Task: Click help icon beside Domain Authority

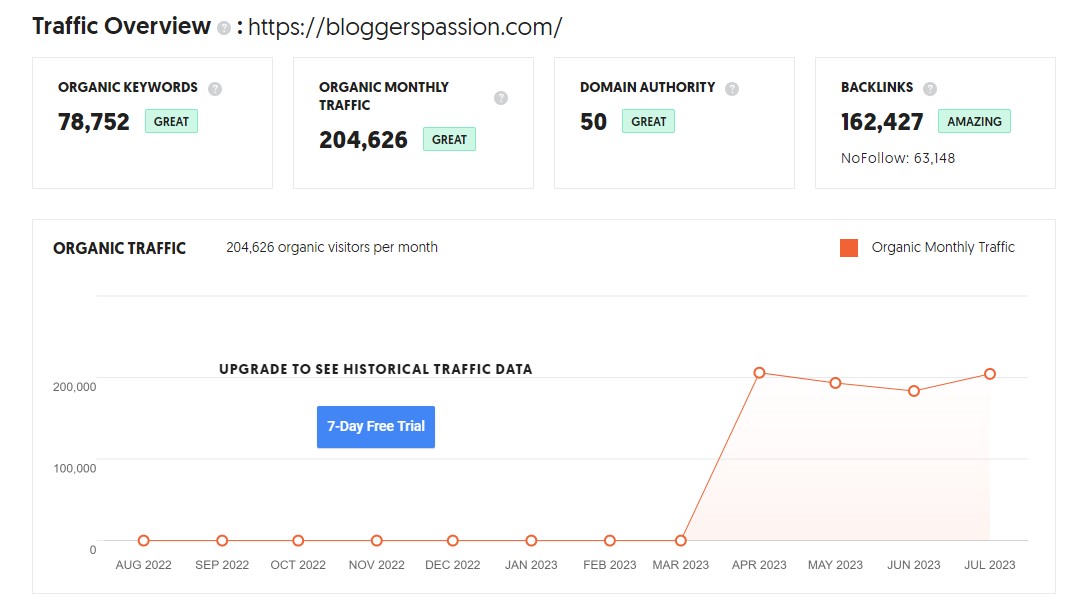Action: pyautogui.click(x=731, y=88)
